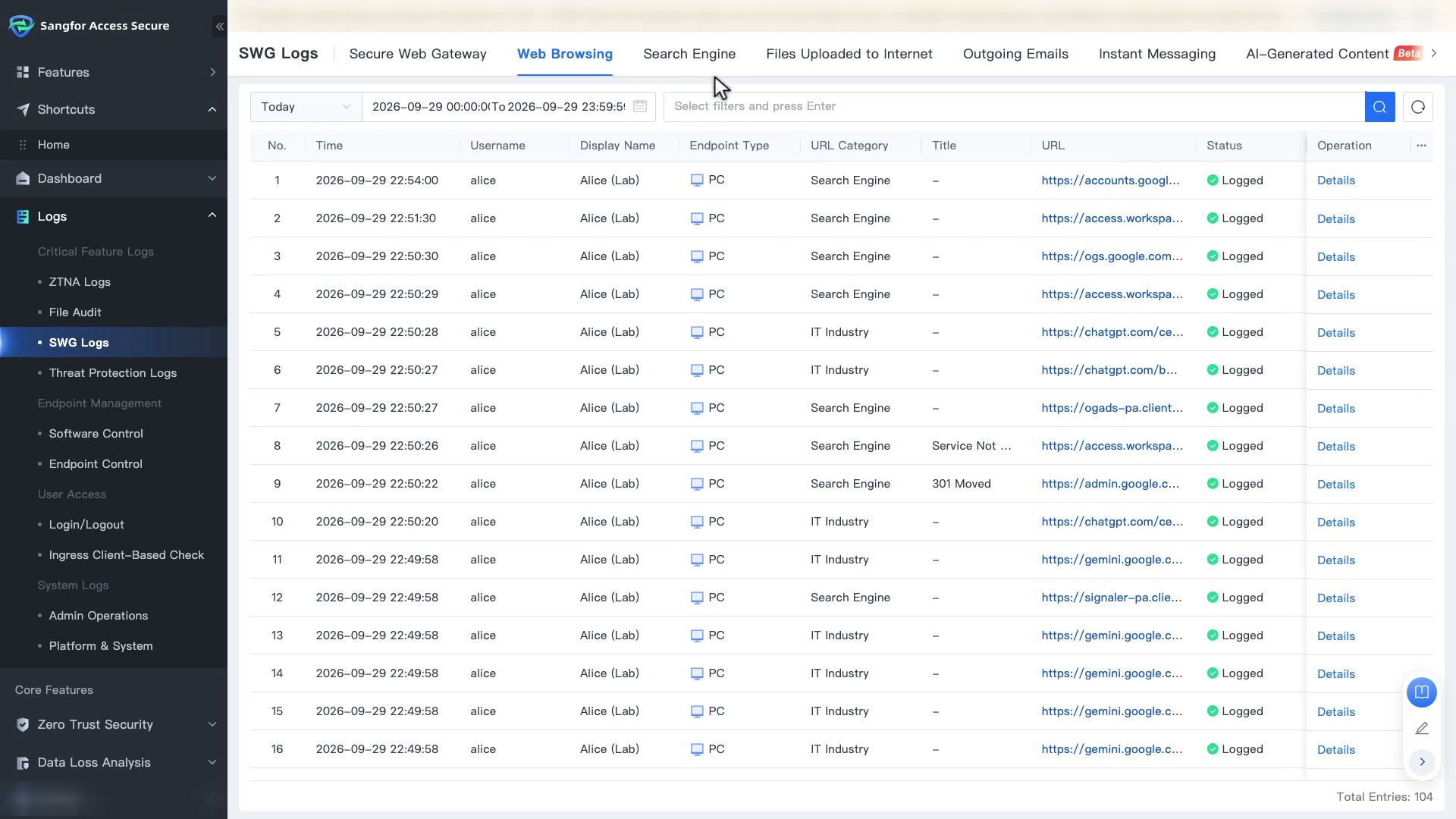Open the signaler-pa URL in row 12

(x=1112, y=598)
